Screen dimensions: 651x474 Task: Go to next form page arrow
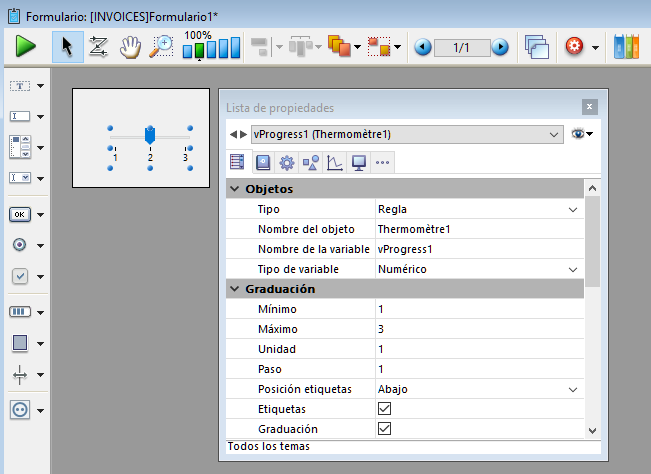click(x=500, y=47)
